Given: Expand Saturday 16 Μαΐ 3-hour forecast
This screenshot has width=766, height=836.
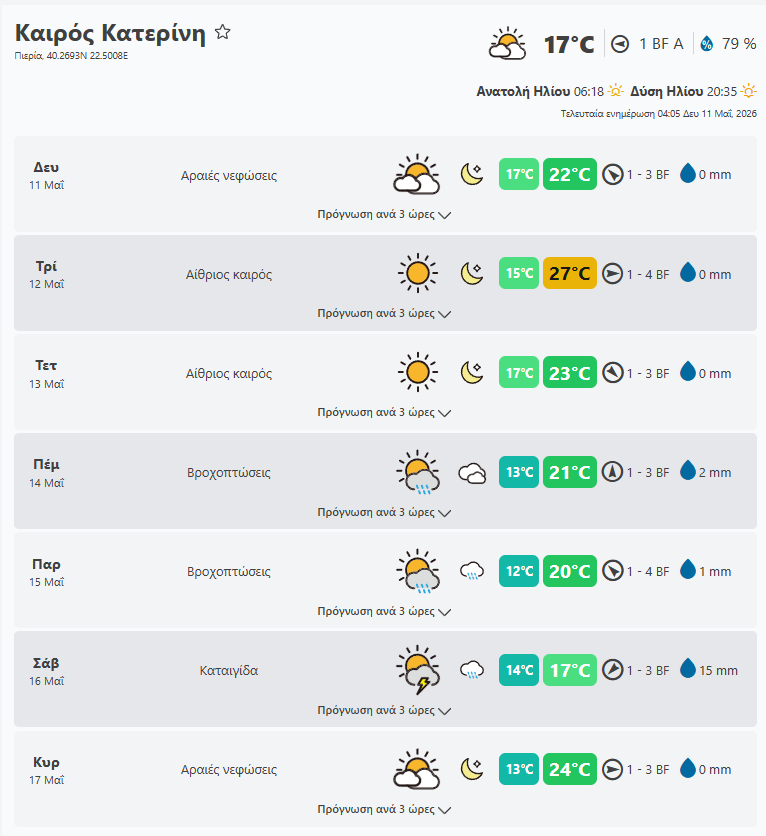Looking at the screenshot, I should coord(384,710).
